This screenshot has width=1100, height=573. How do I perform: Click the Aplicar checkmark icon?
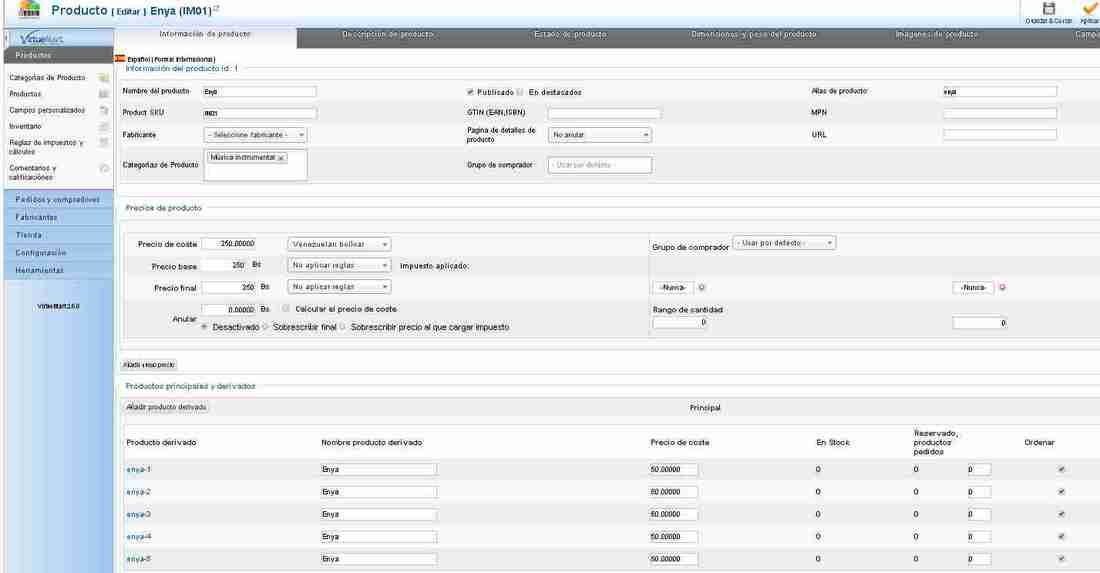coord(1091,8)
